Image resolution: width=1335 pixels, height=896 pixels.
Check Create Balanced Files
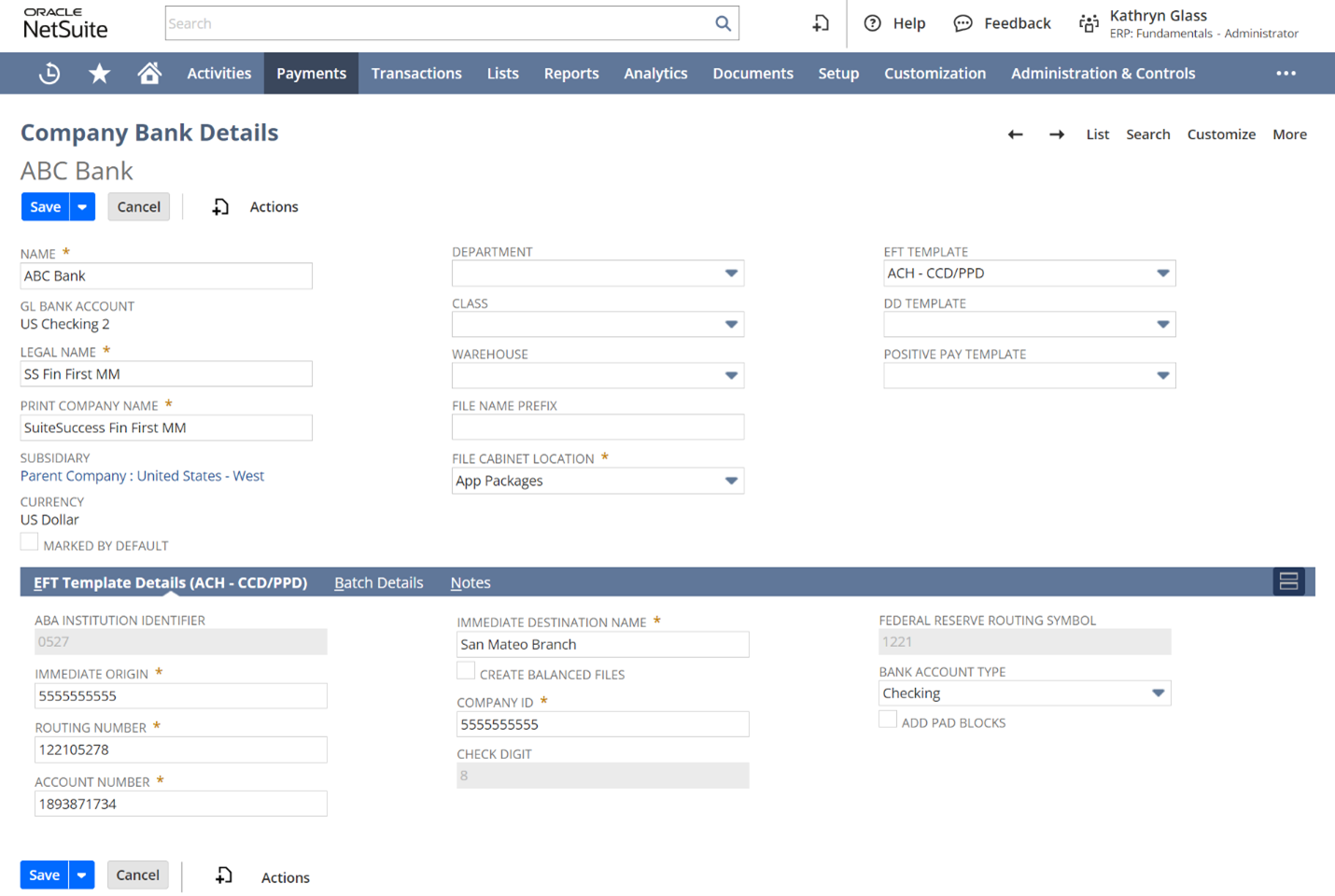pyautogui.click(x=466, y=670)
